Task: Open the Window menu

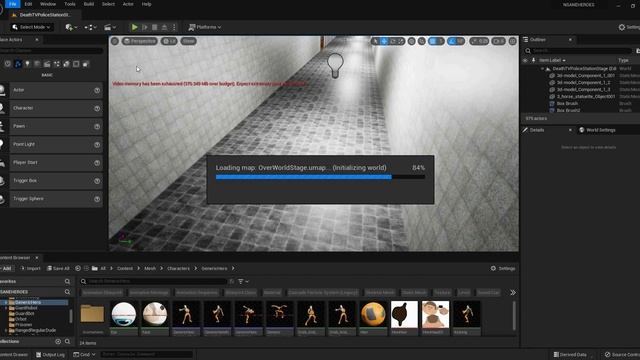Action: click(x=48, y=4)
